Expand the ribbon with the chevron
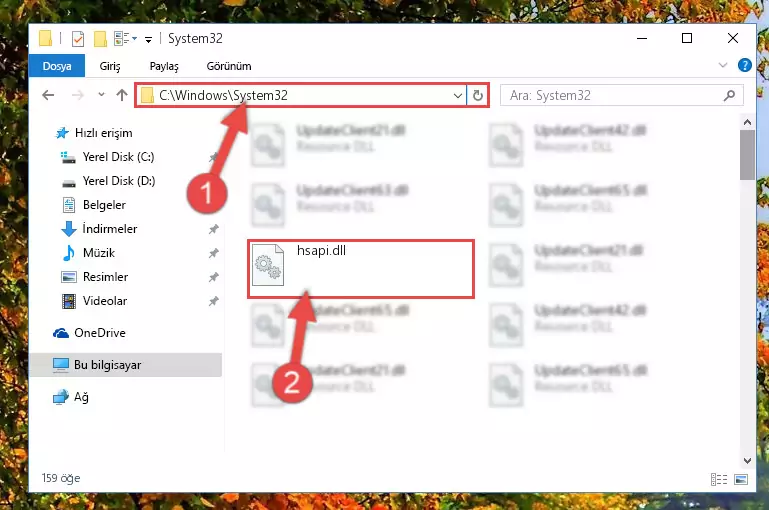769x510 pixels. (722, 65)
